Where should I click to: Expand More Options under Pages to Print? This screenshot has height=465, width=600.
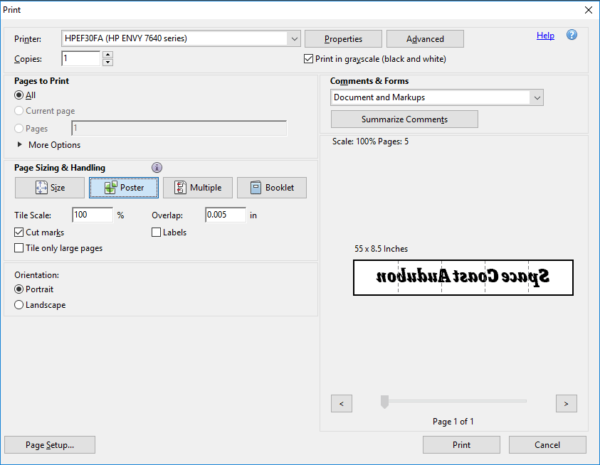coord(49,145)
